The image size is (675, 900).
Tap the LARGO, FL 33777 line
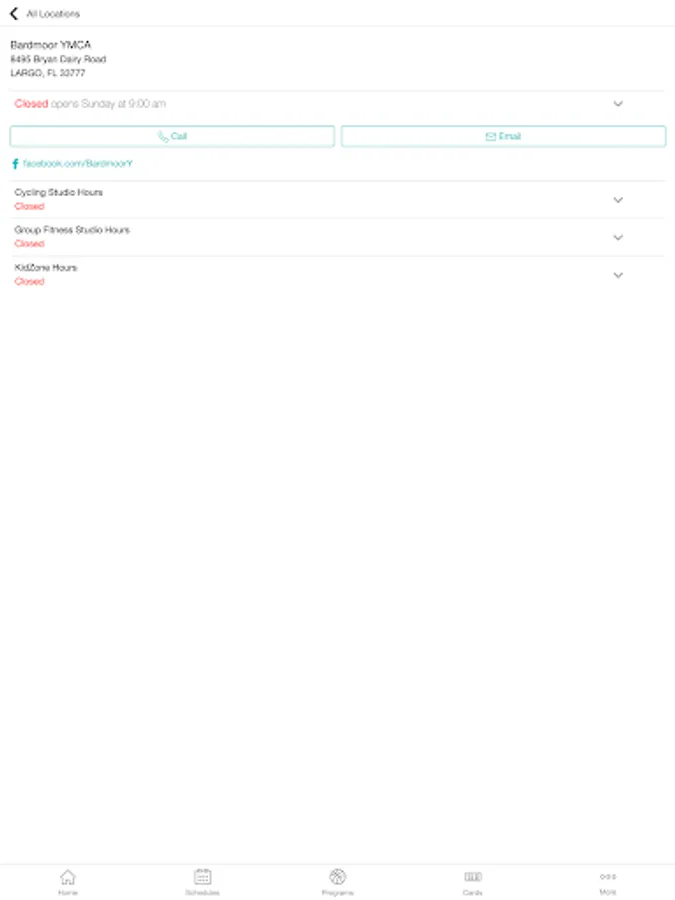point(48,73)
